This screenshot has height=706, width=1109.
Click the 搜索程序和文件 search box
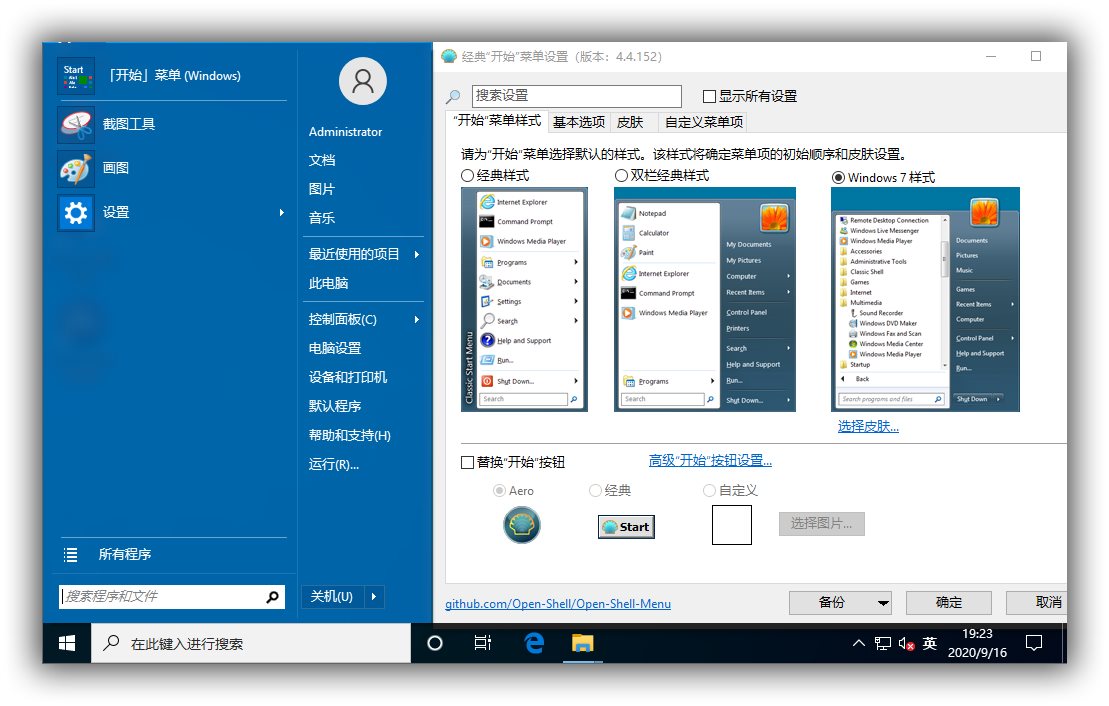click(x=172, y=597)
